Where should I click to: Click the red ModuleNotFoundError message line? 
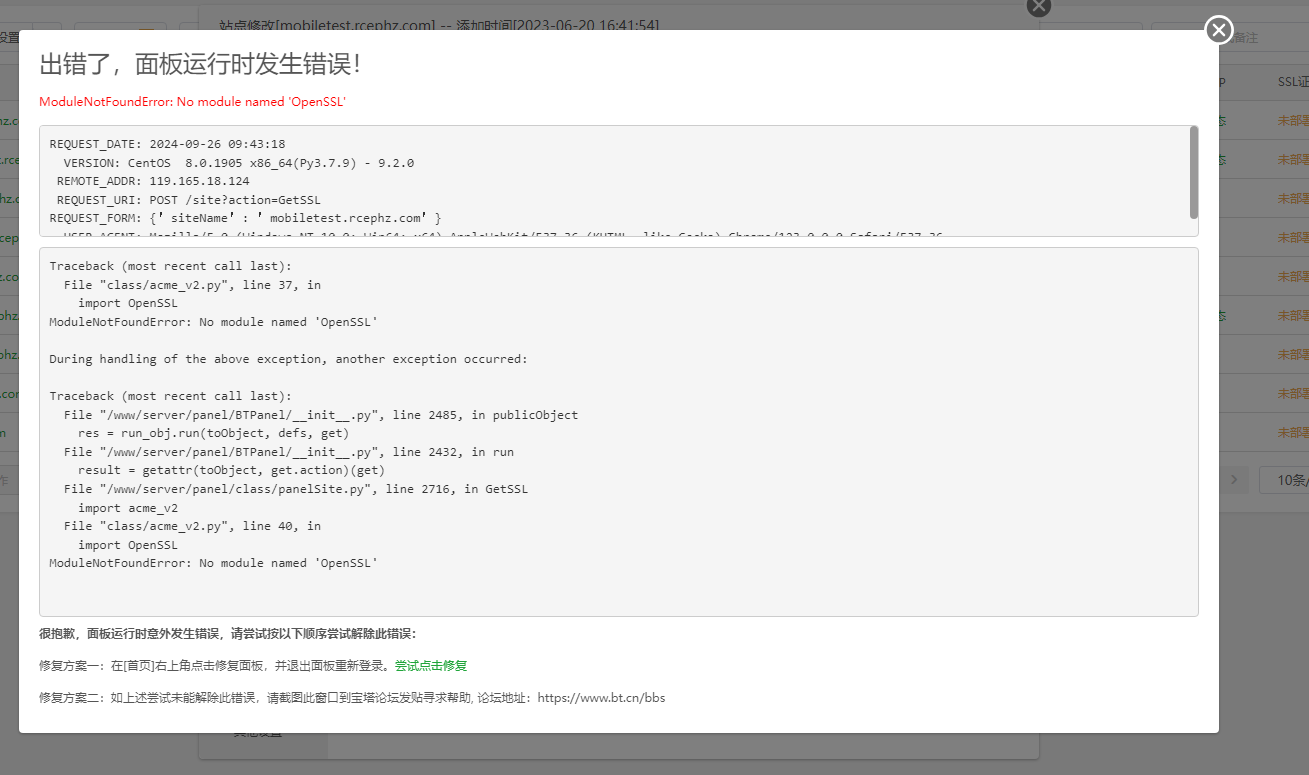coord(192,102)
